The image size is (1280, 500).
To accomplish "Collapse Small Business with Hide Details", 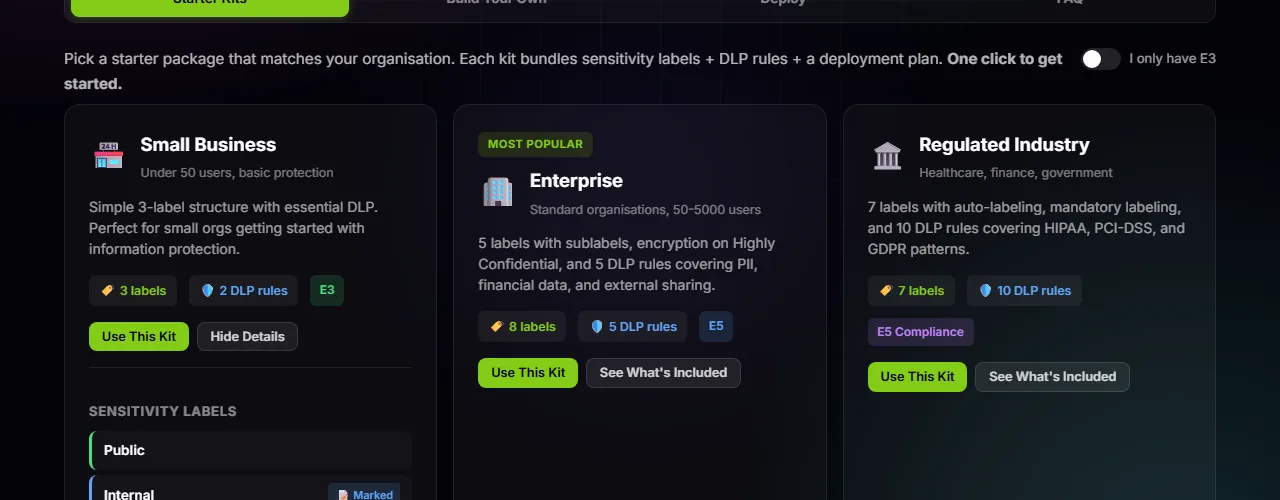I will click(247, 337).
